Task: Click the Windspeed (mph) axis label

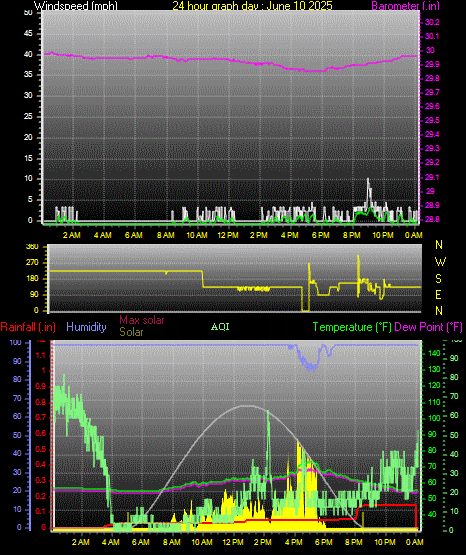Action: [76, 6]
